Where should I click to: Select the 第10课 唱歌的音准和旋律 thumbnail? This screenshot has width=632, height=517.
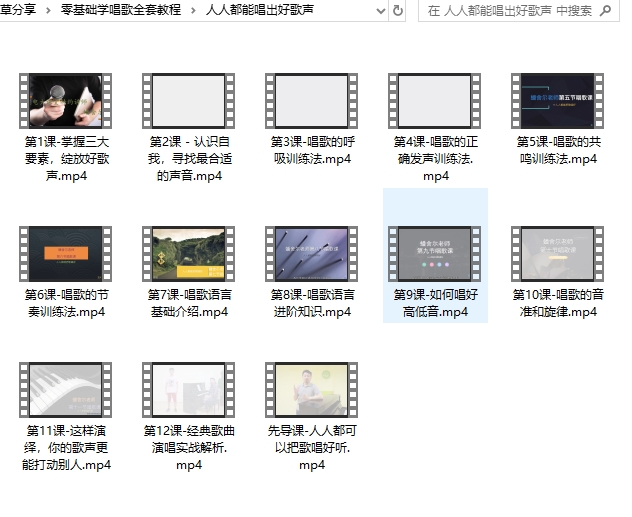pyautogui.click(x=557, y=253)
